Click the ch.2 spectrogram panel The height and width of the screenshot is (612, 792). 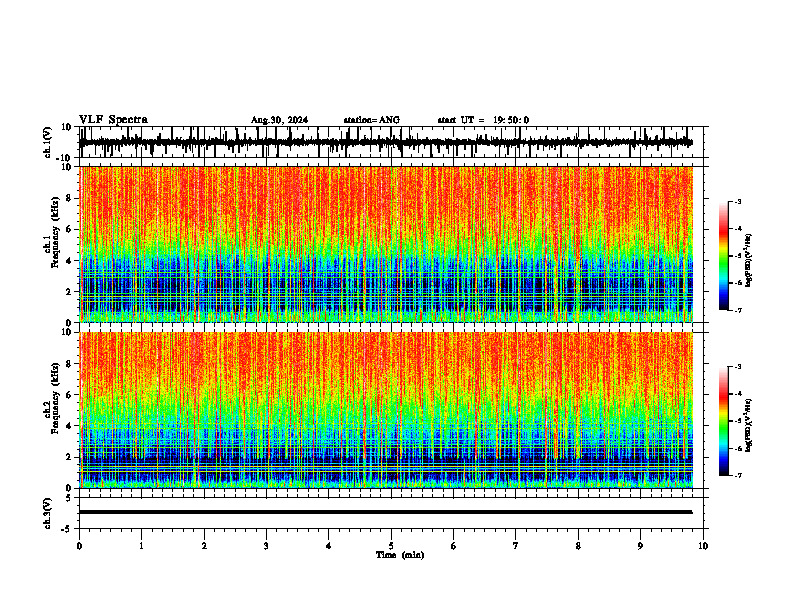click(x=386, y=410)
